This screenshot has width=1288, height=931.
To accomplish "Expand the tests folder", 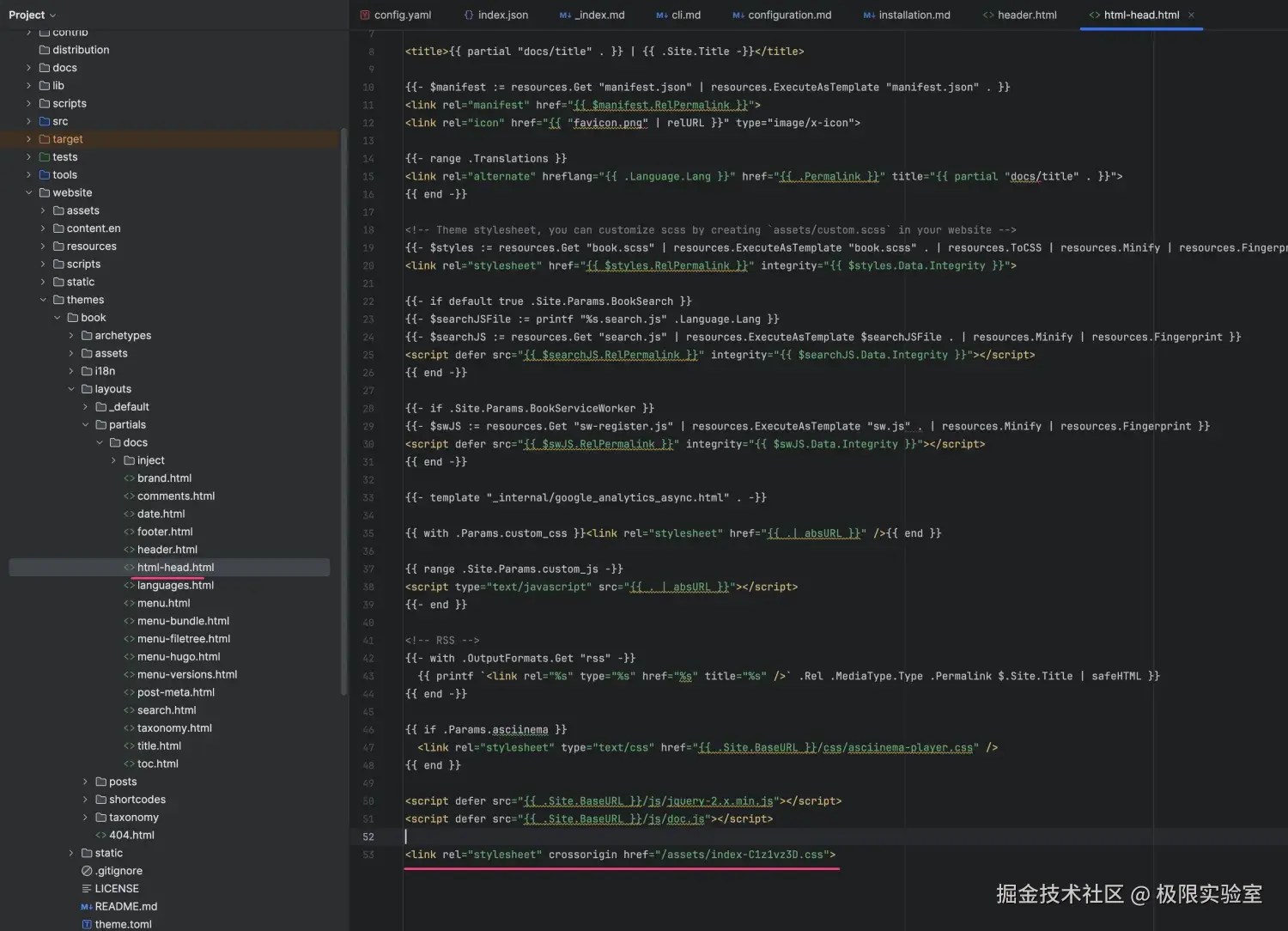I will 28,157.
